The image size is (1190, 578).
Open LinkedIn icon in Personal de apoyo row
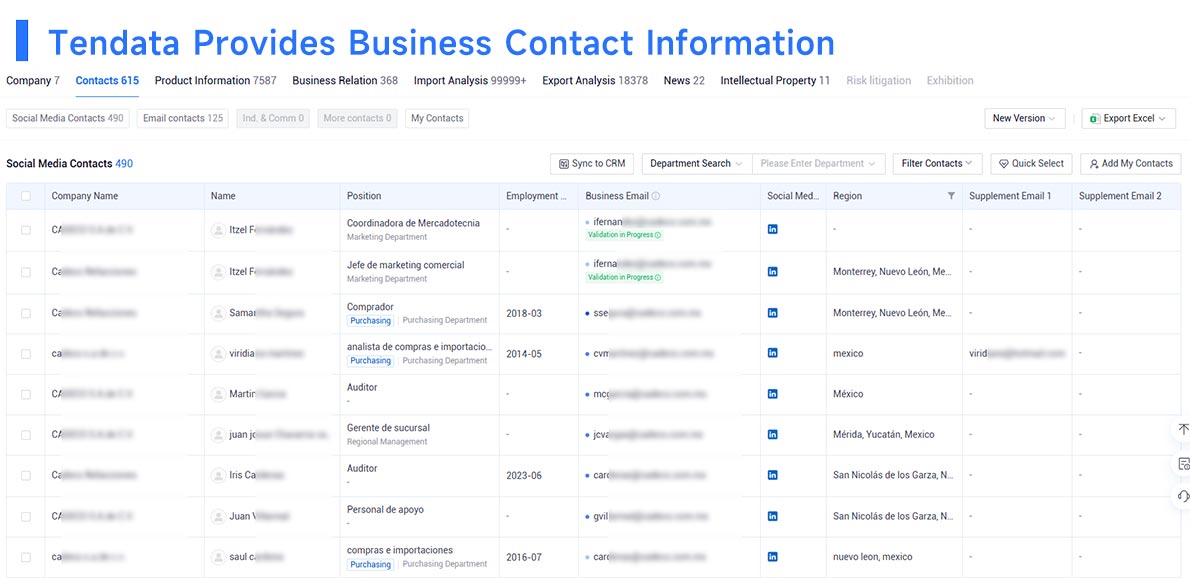pos(773,516)
